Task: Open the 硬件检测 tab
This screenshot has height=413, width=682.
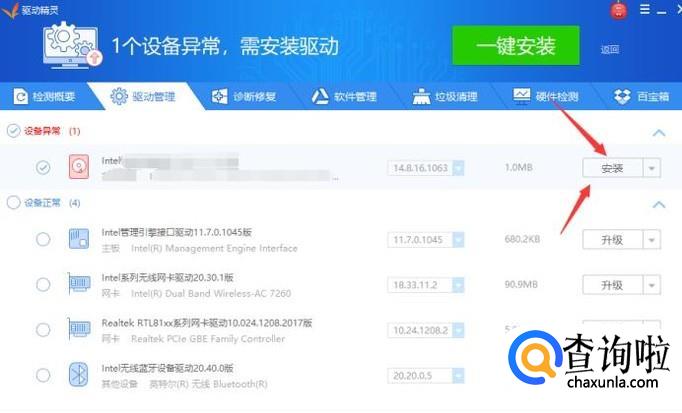Action: 546,96
